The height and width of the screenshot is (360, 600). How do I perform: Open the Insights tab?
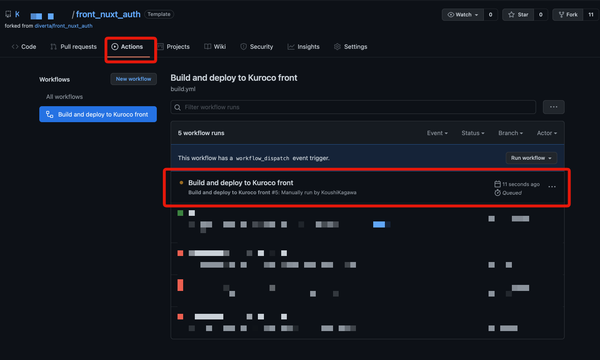[303, 47]
